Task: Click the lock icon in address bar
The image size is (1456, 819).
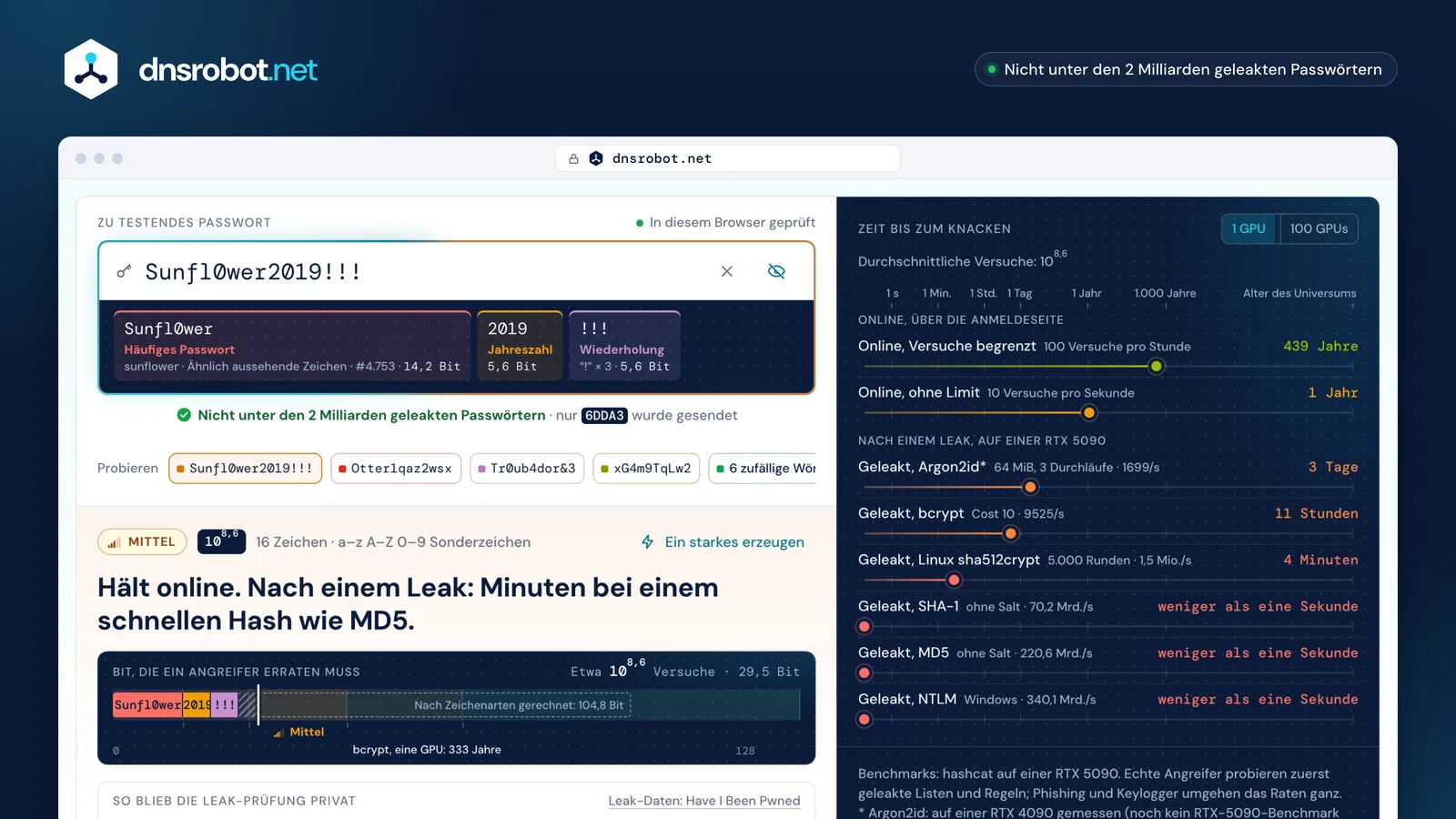Action: click(x=573, y=158)
